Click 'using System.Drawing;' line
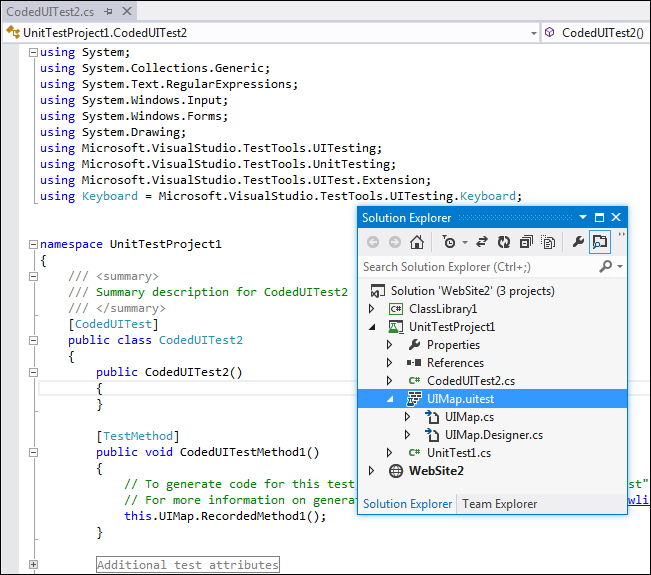Image resolution: width=651 pixels, height=575 pixels. click(x=113, y=132)
